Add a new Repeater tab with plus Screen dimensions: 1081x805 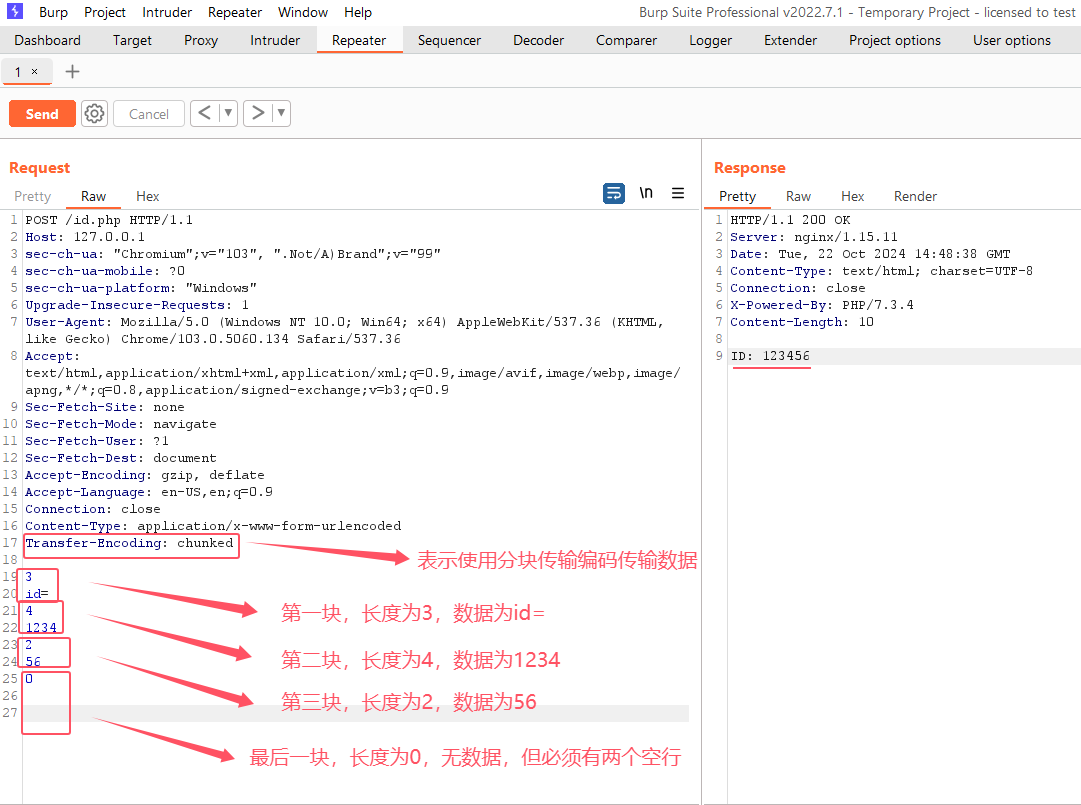72,72
